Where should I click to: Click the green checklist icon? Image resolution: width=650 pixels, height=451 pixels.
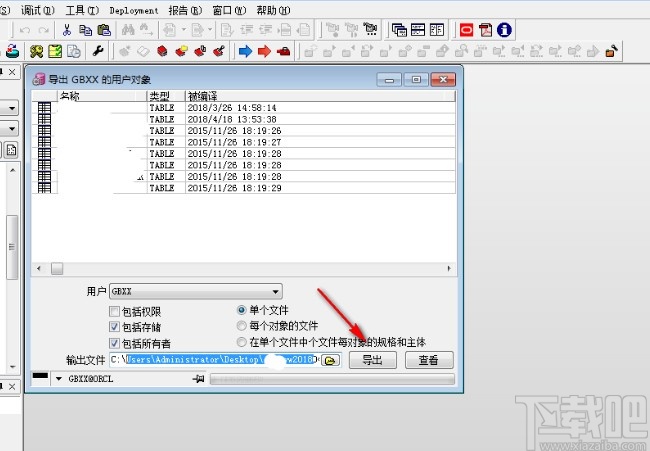click(55, 51)
